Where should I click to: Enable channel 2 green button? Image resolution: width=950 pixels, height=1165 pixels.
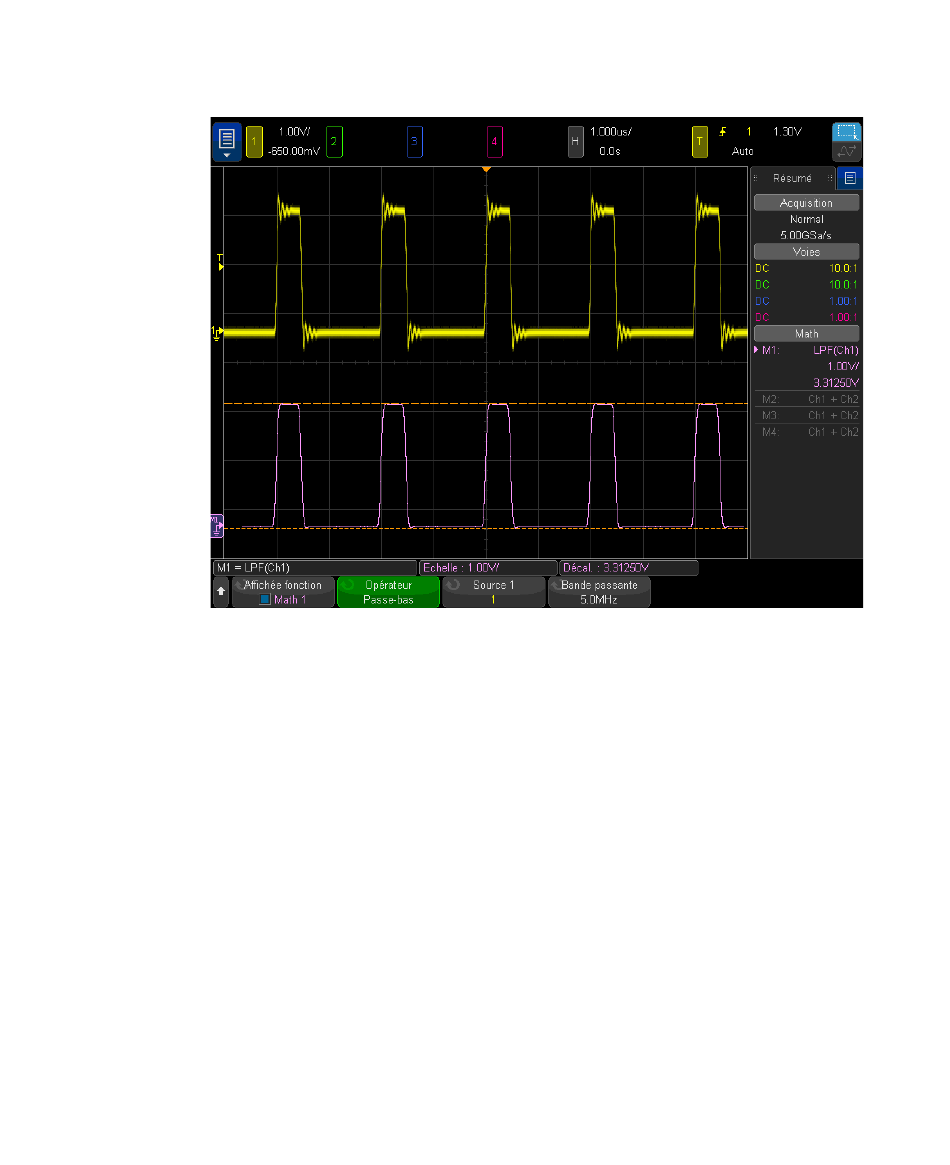tap(334, 141)
